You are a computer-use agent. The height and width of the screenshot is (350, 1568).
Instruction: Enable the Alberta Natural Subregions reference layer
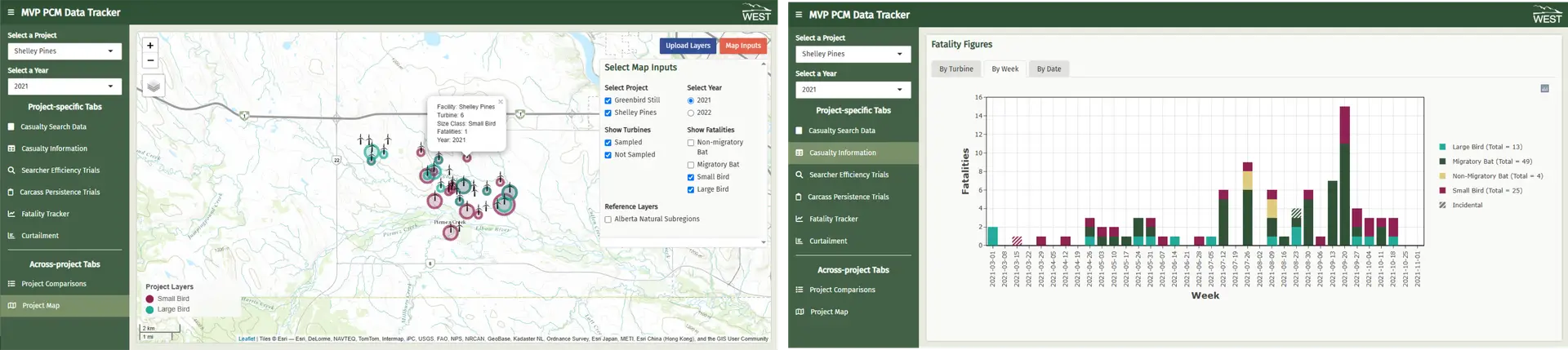(x=608, y=219)
